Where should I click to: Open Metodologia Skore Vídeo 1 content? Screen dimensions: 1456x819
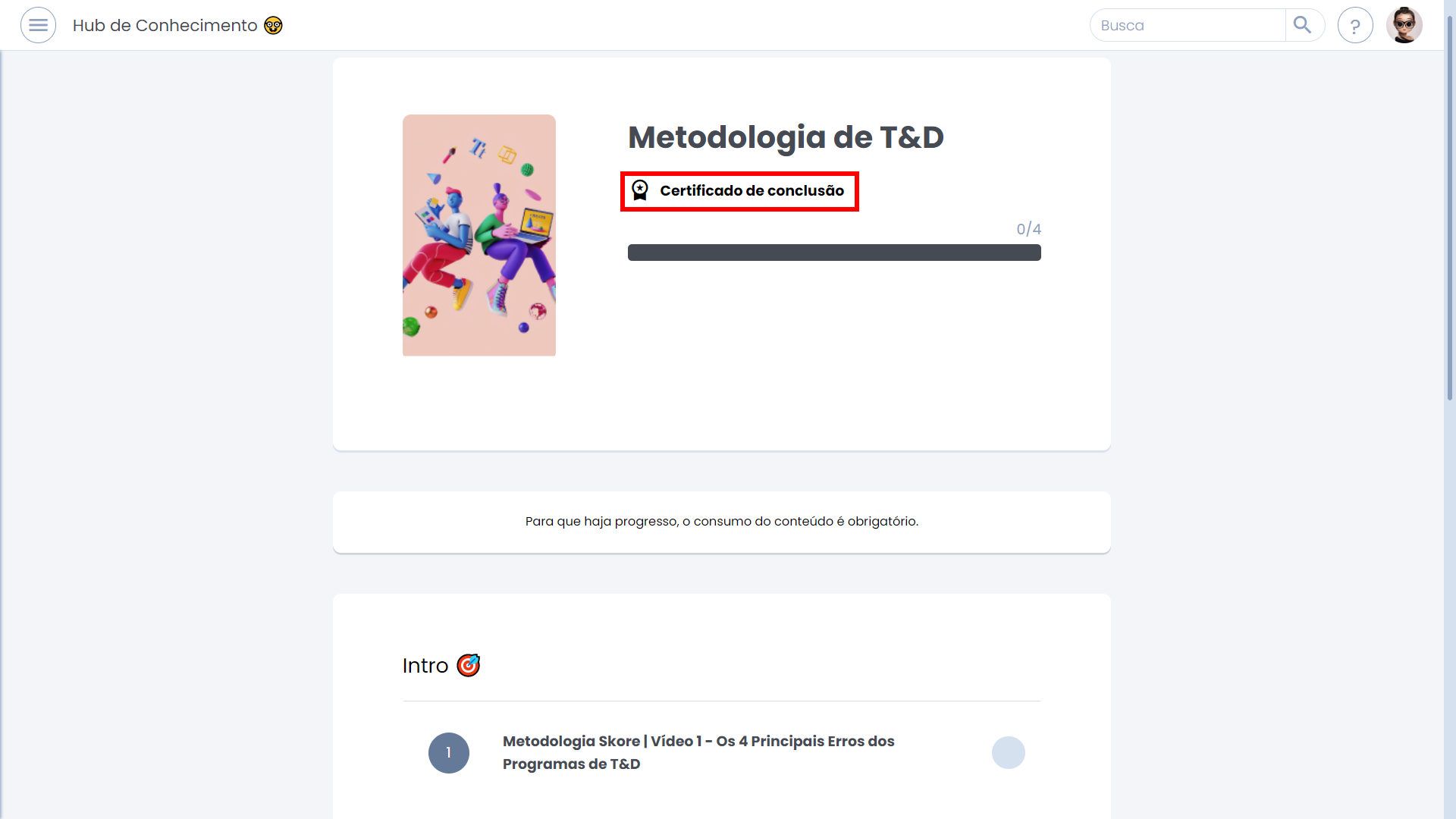(x=698, y=752)
